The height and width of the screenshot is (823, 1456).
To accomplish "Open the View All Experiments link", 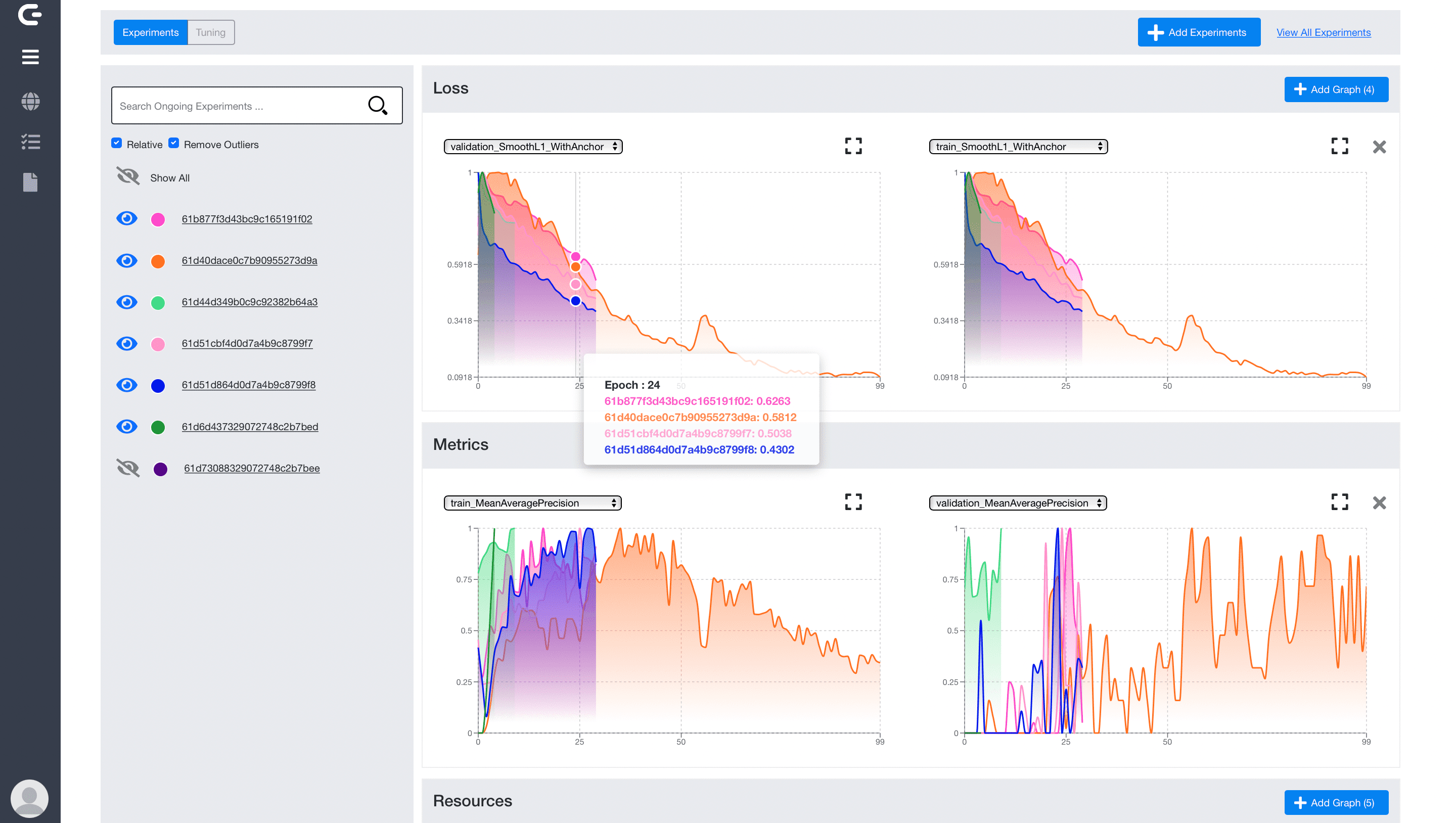I will point(1323,32).
